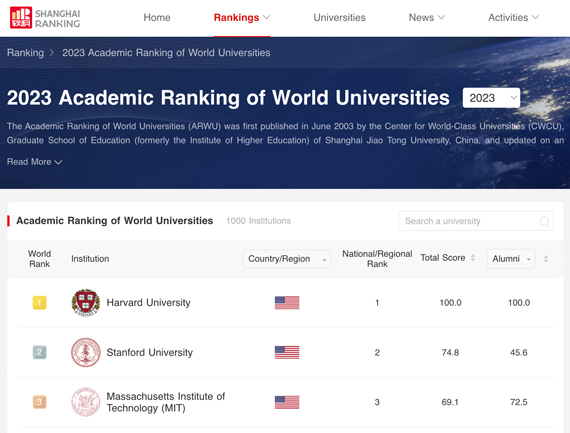Click the Academic Ranking of World Universities heading

point(115,221)
